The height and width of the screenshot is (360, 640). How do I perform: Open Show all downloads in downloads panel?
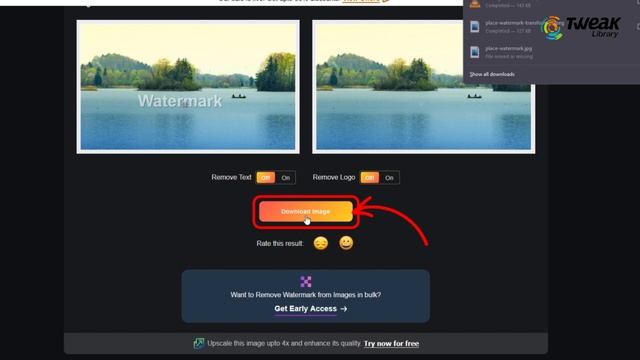pyautogui.click(x=492, y=74)
